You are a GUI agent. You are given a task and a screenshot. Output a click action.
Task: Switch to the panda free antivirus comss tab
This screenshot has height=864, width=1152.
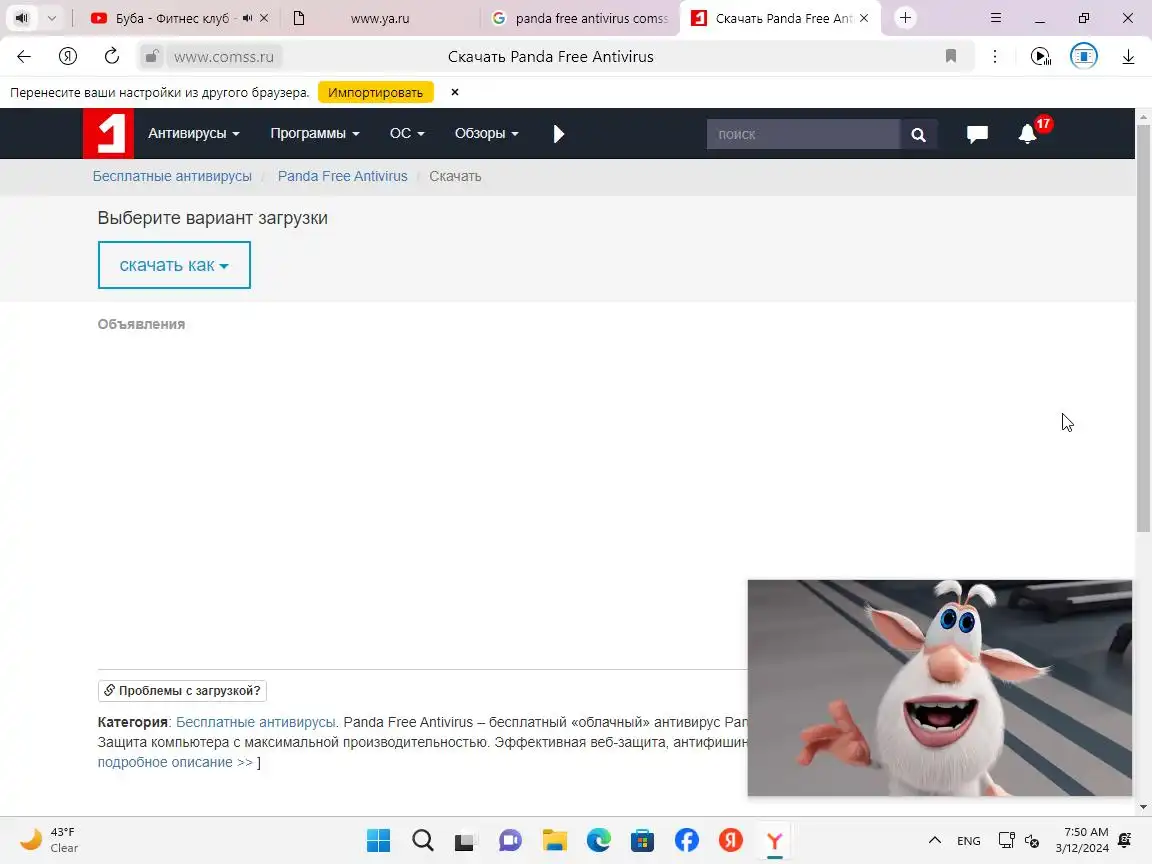click(580, 18)
